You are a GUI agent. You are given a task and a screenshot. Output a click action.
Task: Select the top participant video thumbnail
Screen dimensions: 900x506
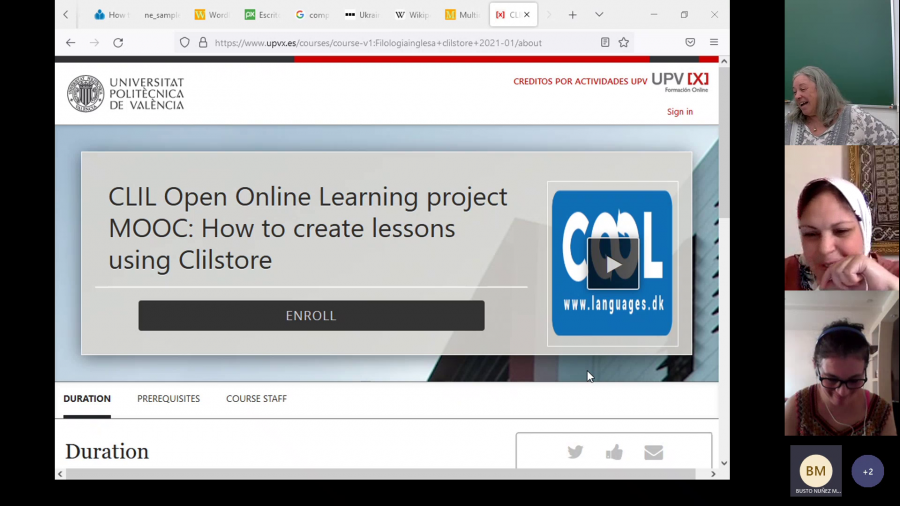tap(841, 72)
